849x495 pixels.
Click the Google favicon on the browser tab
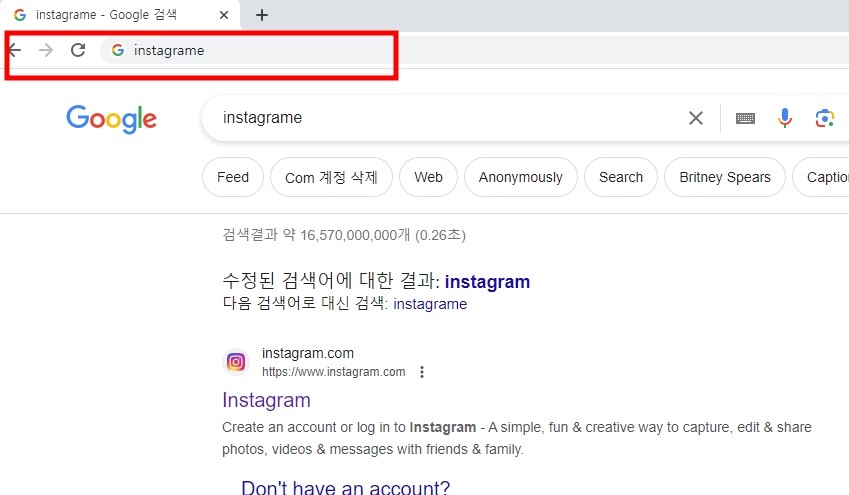[x=20, y=15]
